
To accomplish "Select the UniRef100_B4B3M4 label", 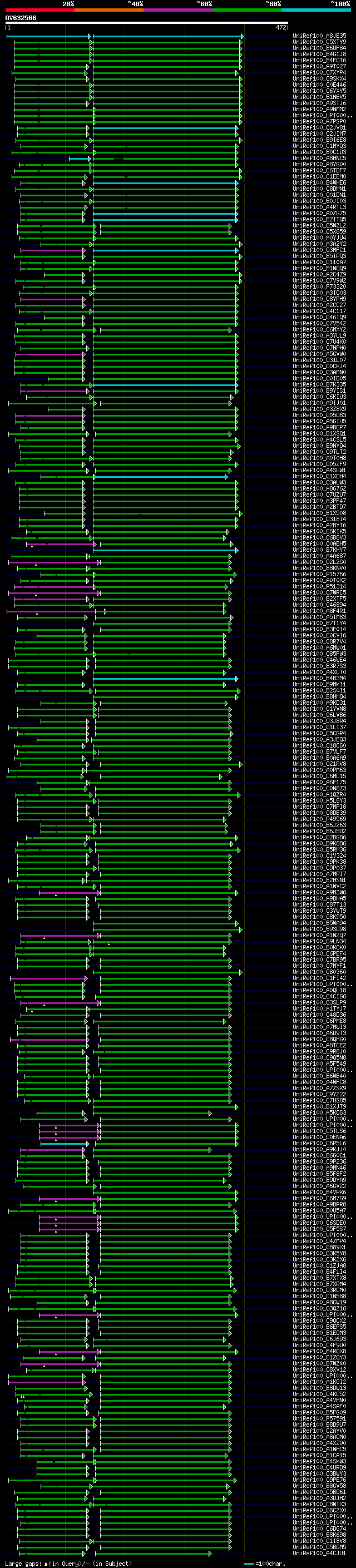I will pos(319,678).
